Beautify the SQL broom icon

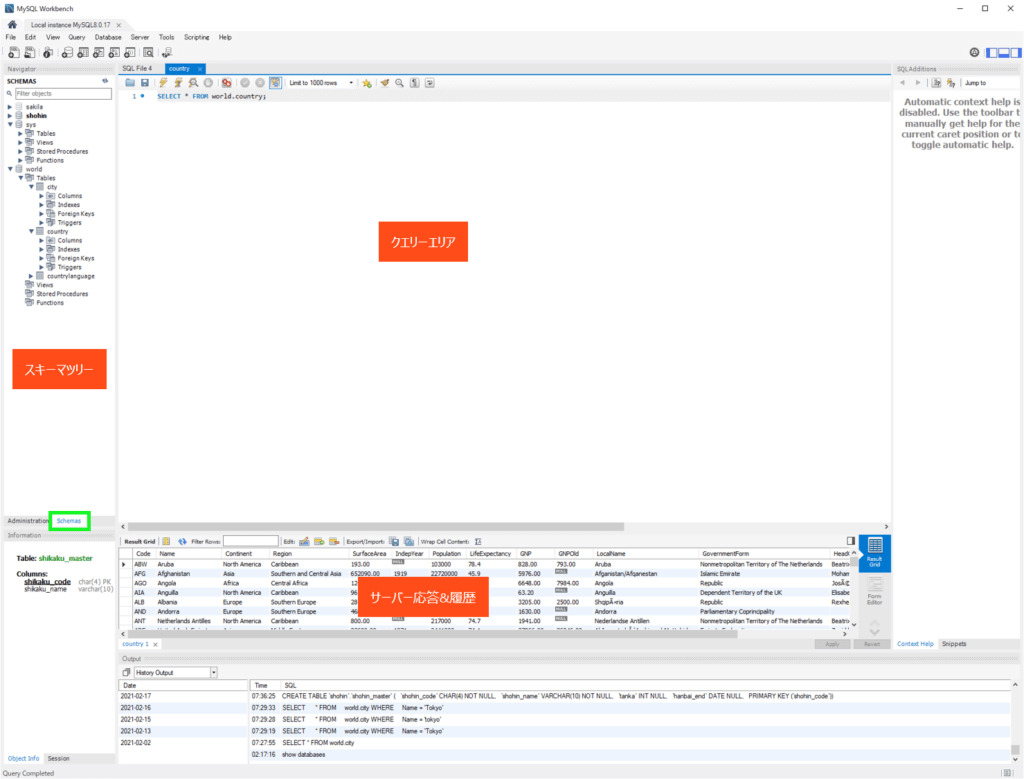click(x=385, y=83)
